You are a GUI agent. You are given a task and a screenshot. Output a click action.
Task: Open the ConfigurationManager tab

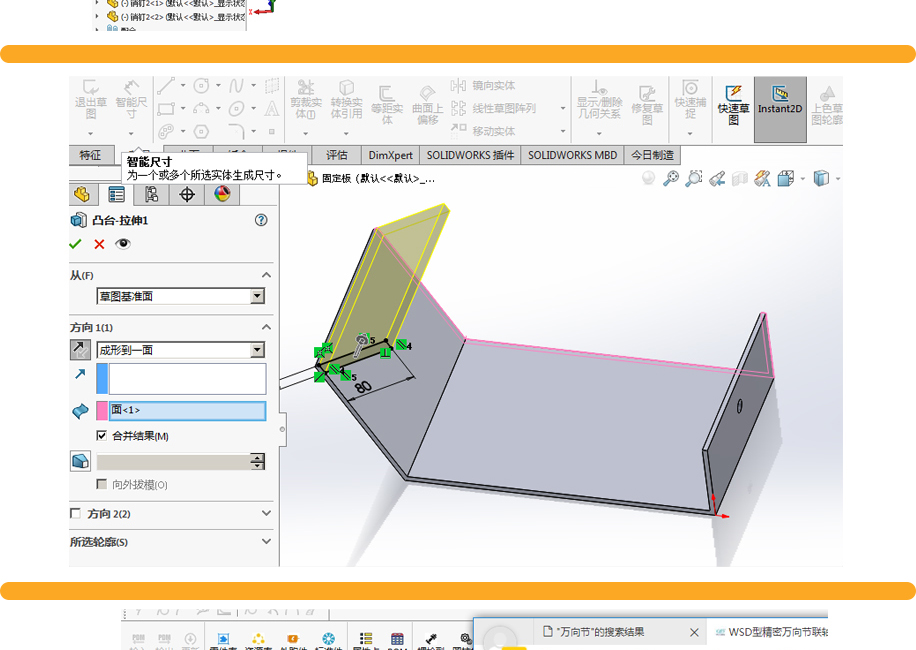(151, 194)
